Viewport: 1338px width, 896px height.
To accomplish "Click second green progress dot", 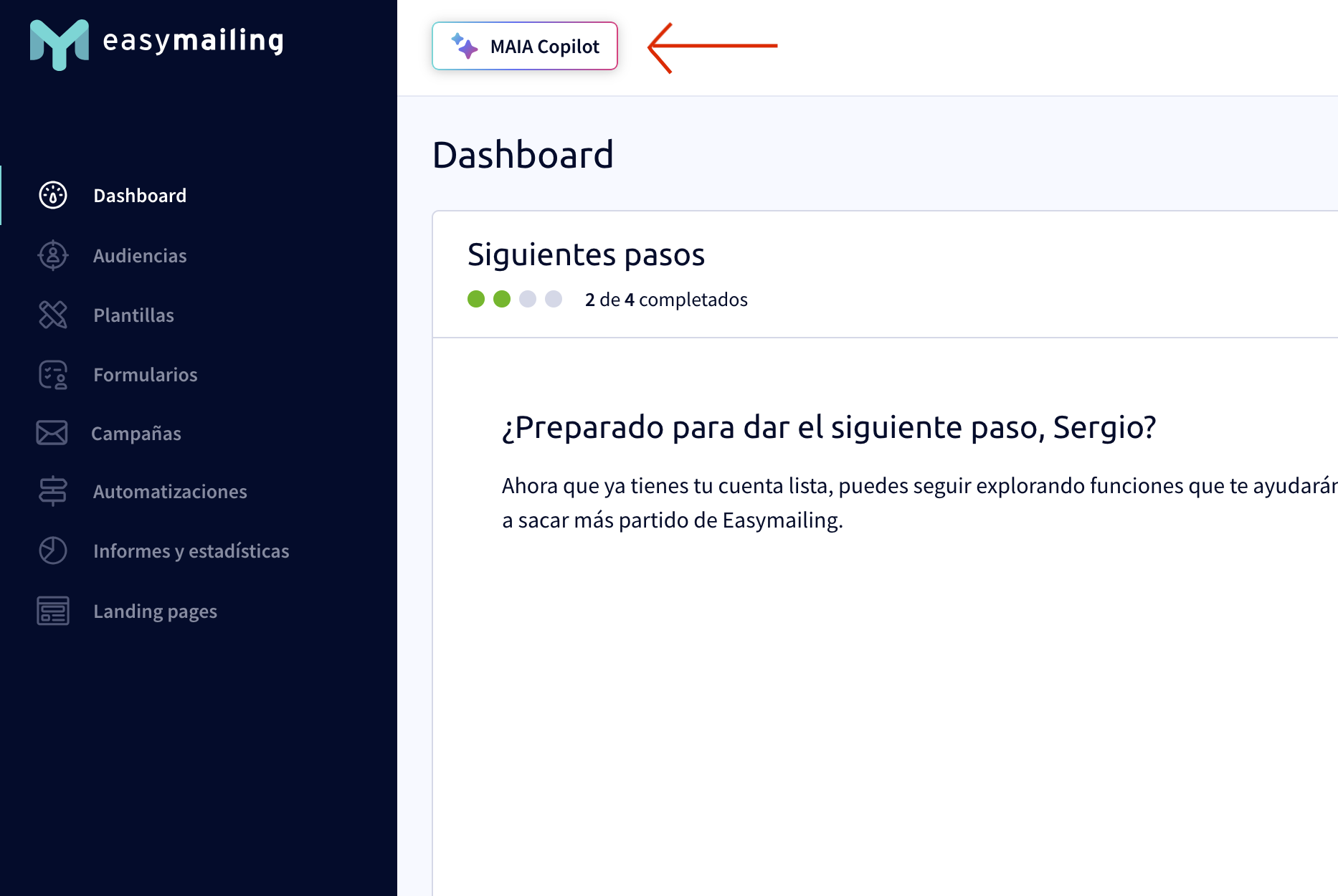I will 502,299.
